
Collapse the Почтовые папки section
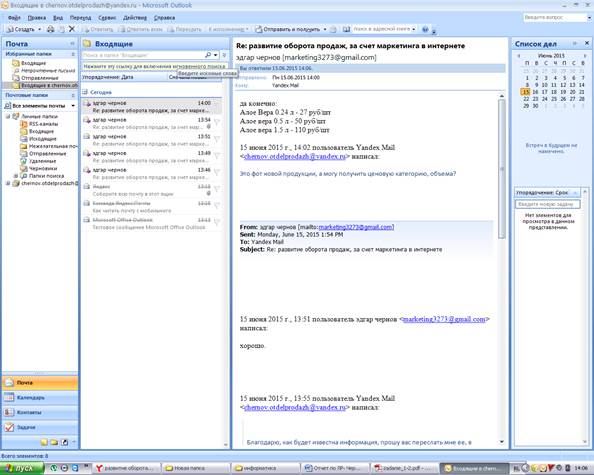pyautogui.click(x=73, y=95)
